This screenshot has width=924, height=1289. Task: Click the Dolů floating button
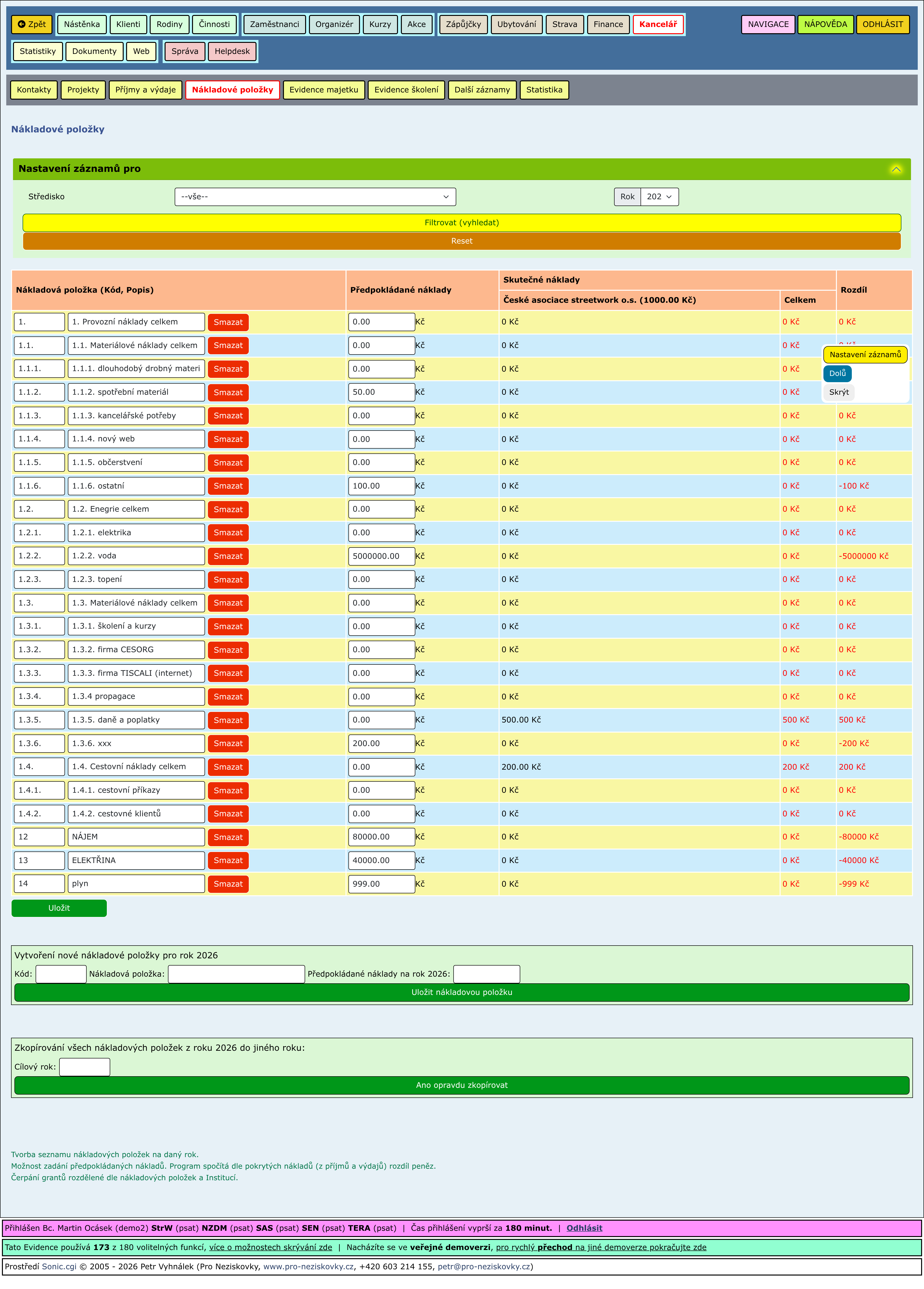pyautogui.click(x=837, y=374)
